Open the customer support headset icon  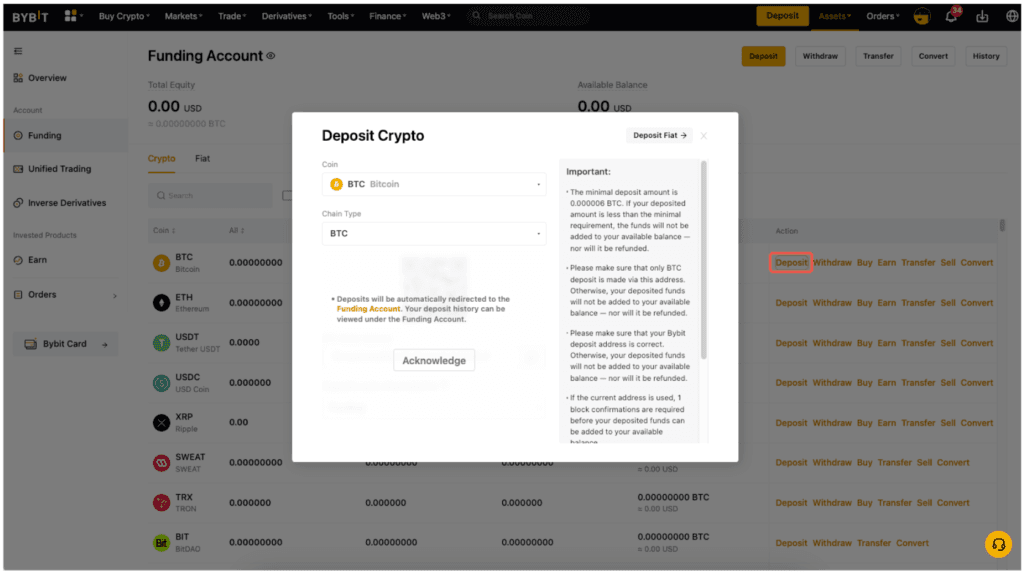[x=999, y=544]
